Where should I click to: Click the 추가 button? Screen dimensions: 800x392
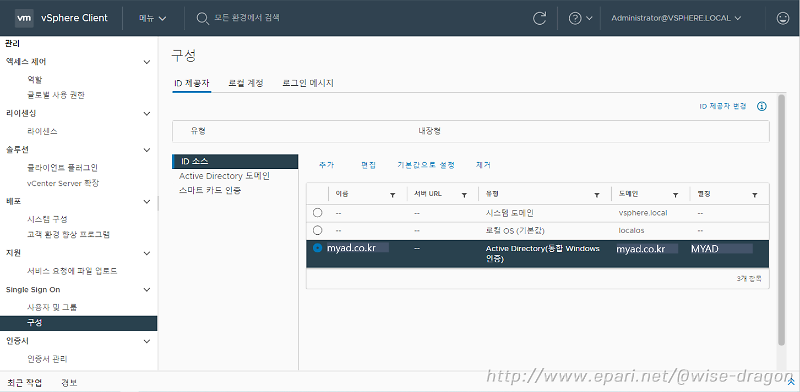tap(327, 165)
